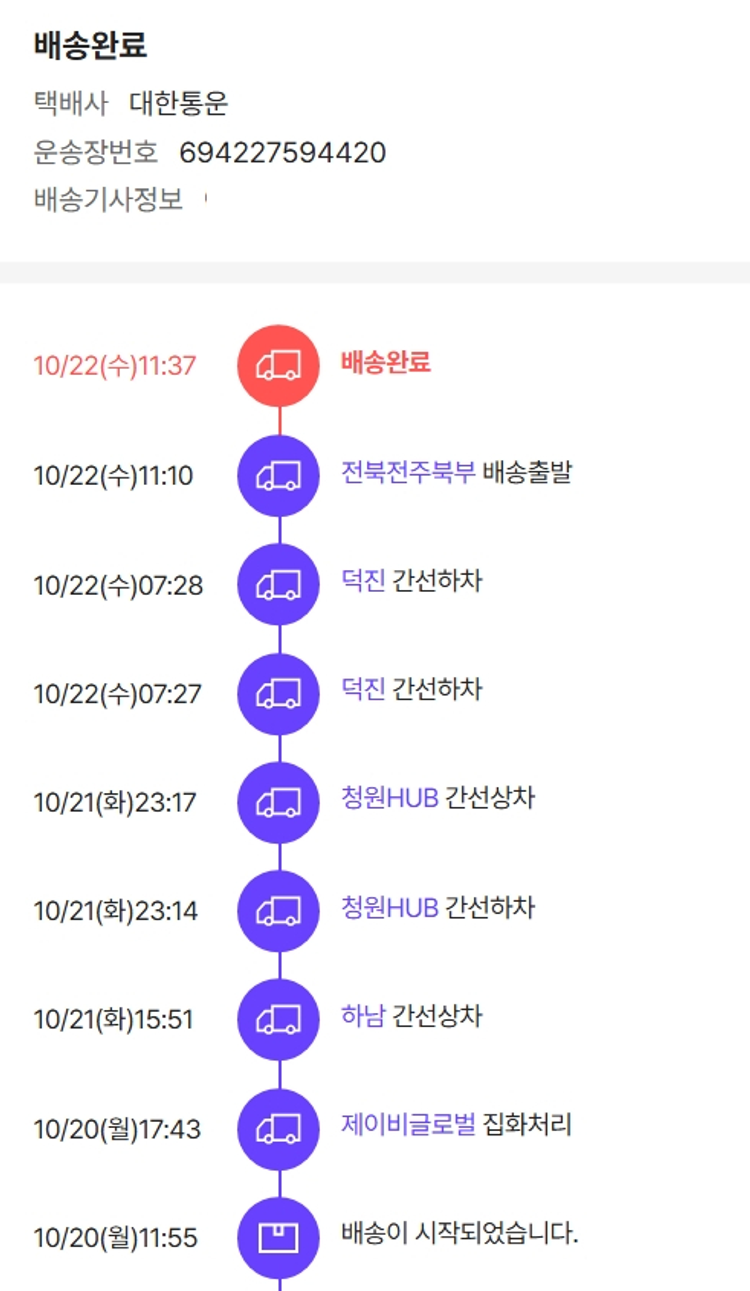This screenshot has height=1291, width=750.
Task: Click the truck icon beside 청원HUB 간선하차
Action: click(x=278, y=912)
